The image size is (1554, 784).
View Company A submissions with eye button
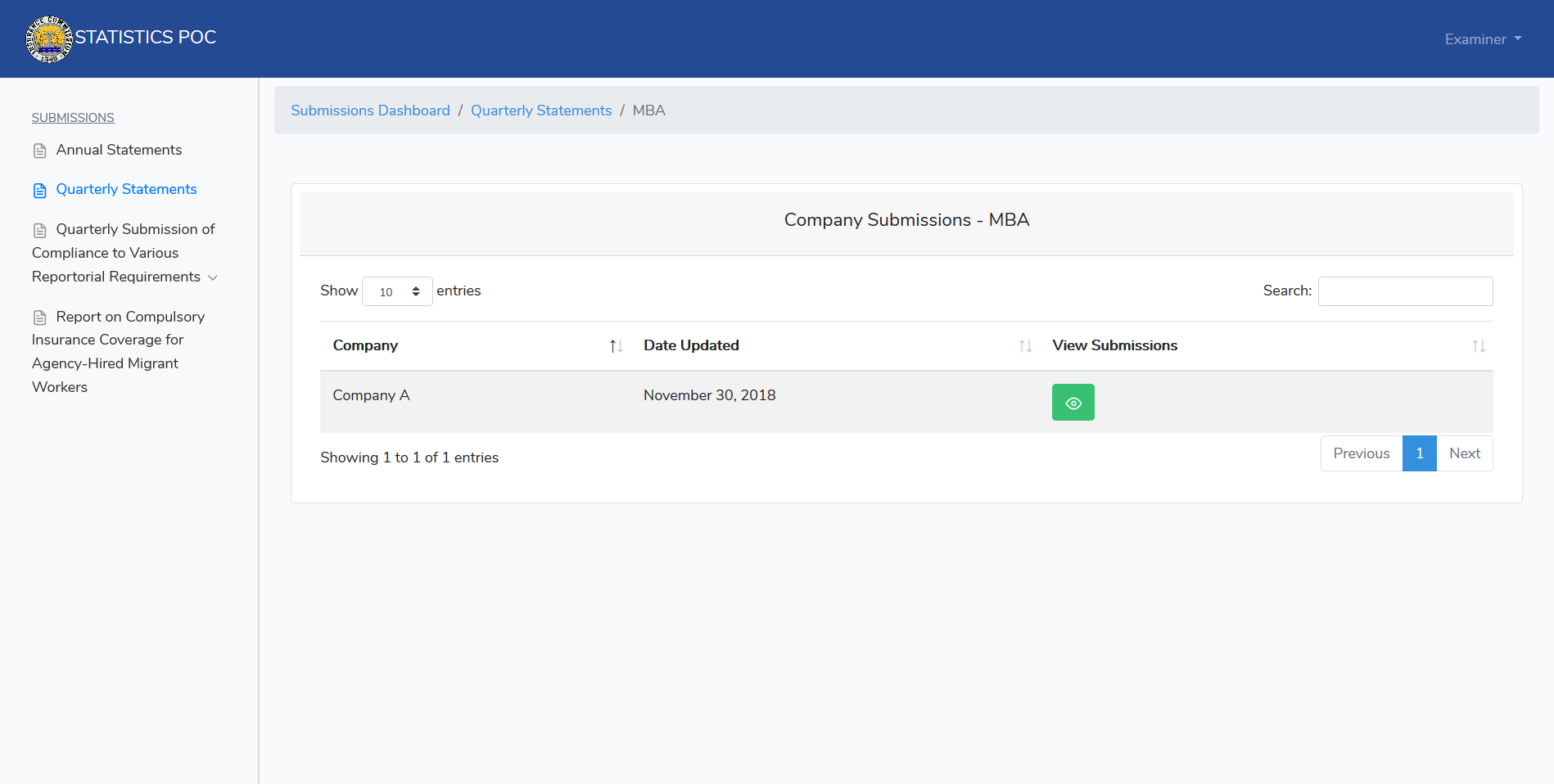[x=1073, y=403]
